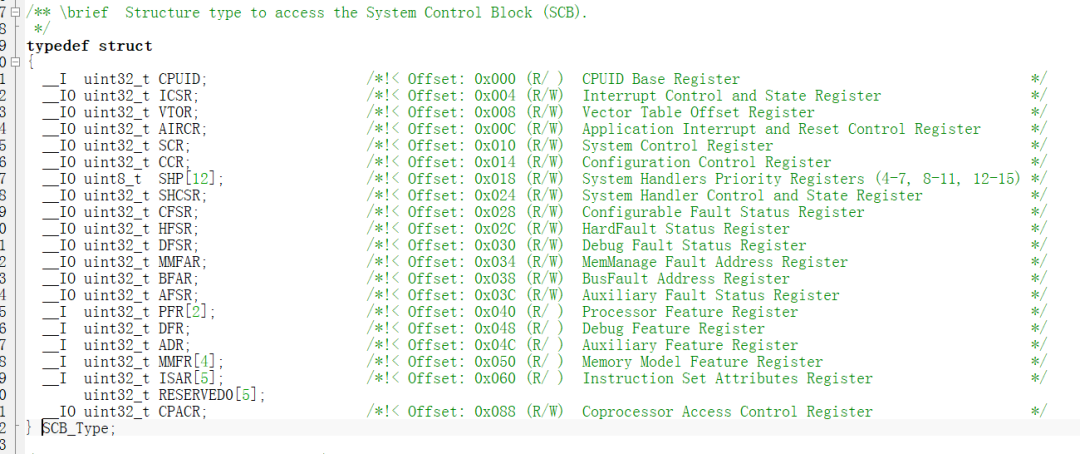Viewport: 1080px width, 454px height.
Task: Click the "Coprocessor Access Control Register" comment
Action: click(727, 412)
